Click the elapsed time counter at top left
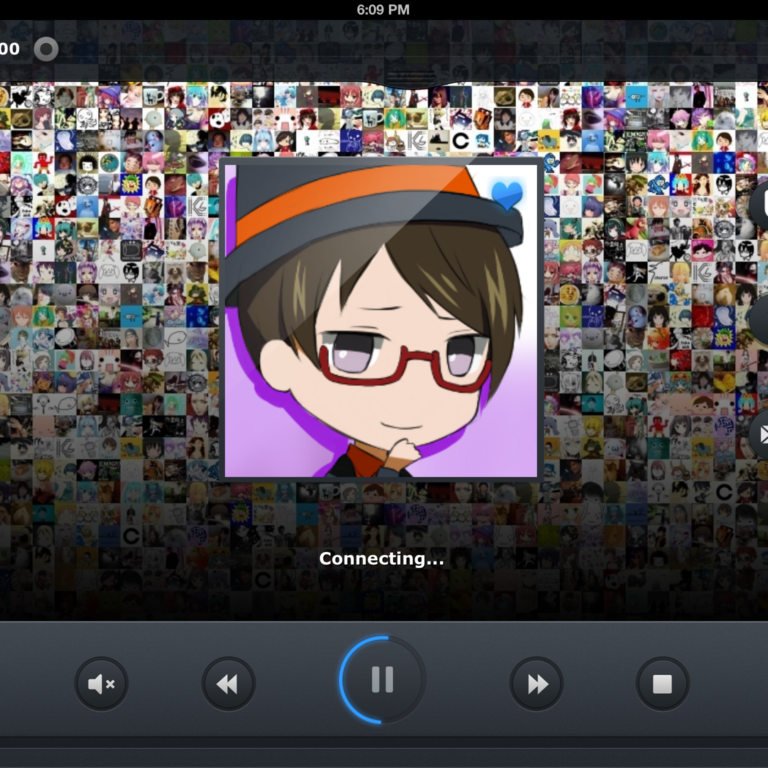768x768 pixels. click(x=10, y=48)
